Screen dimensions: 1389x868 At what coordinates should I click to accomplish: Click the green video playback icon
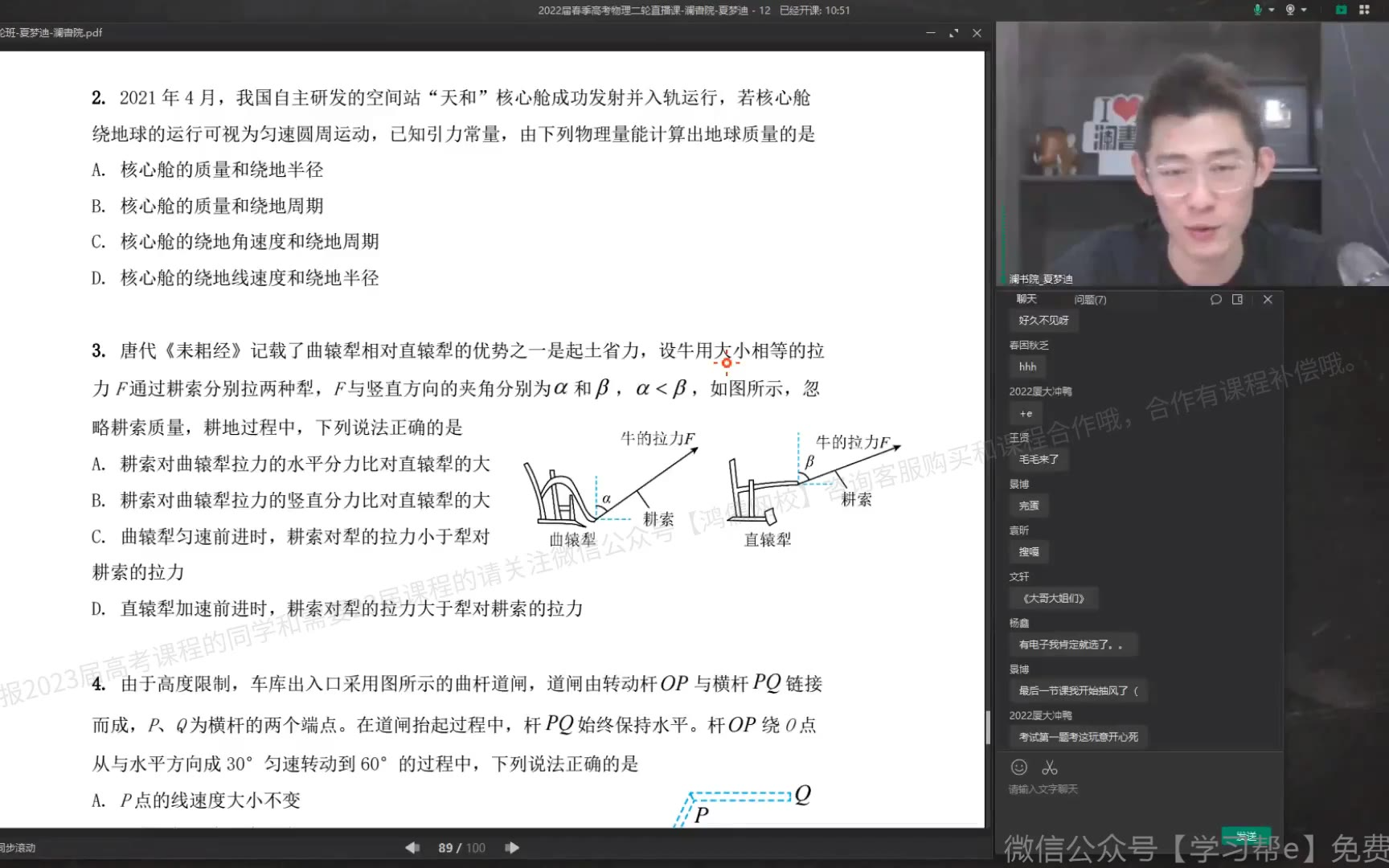coord(1341,10)
